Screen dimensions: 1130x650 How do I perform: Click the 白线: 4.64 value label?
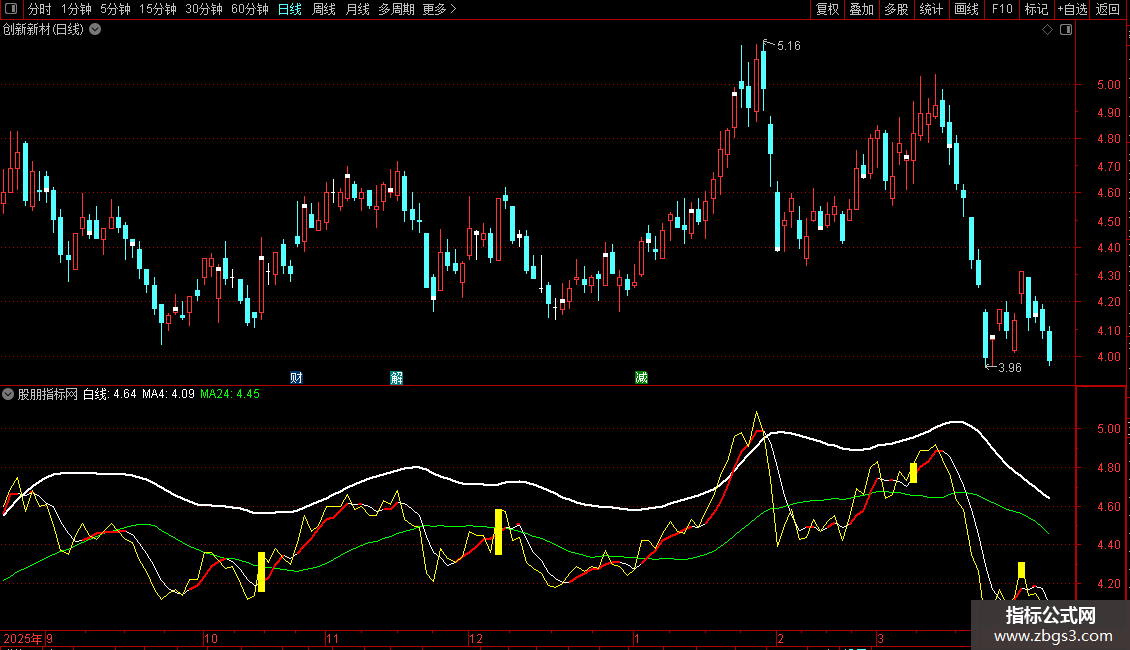(110, 394)
